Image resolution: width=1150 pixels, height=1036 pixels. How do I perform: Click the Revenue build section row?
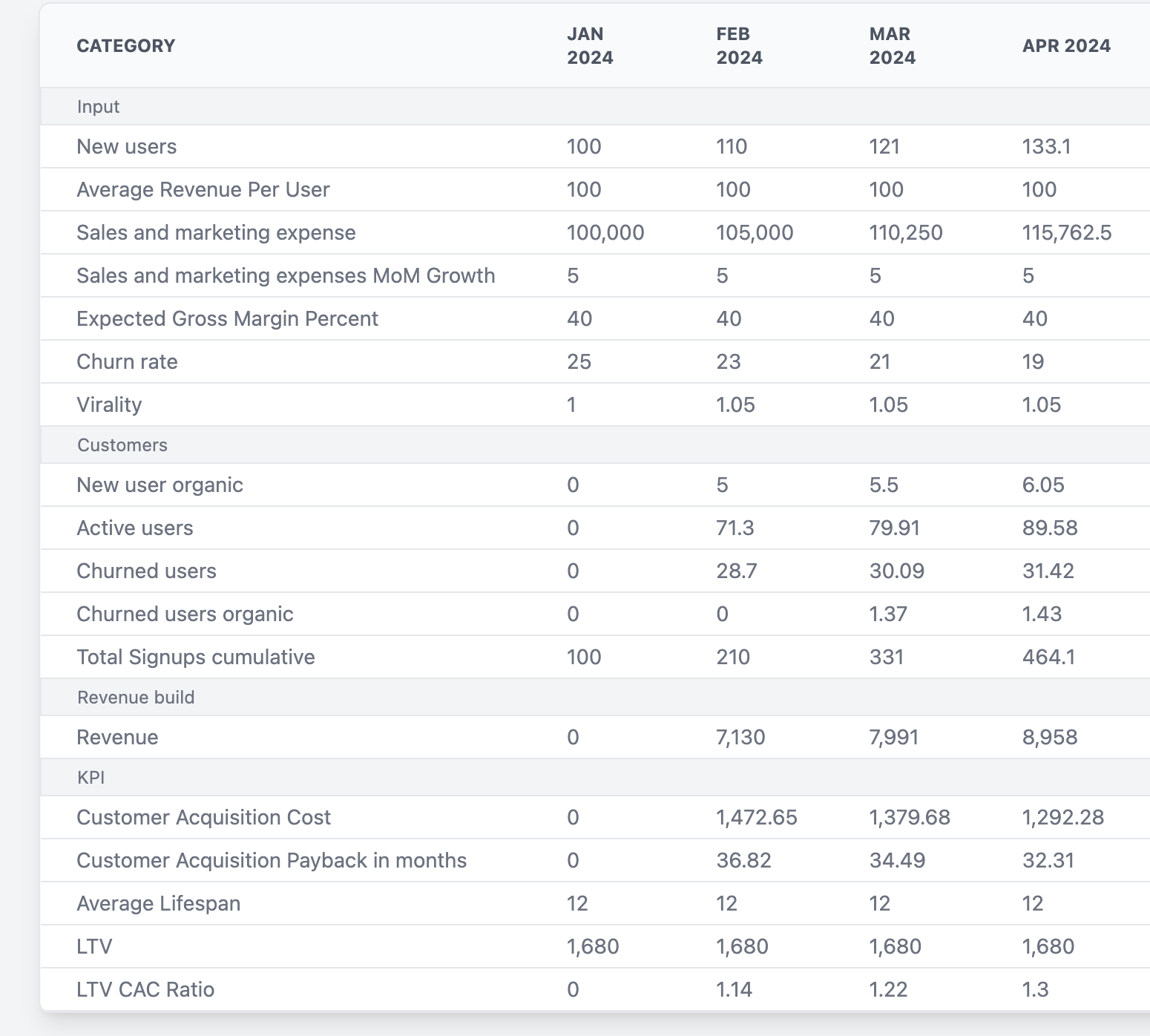coord(595,697)
